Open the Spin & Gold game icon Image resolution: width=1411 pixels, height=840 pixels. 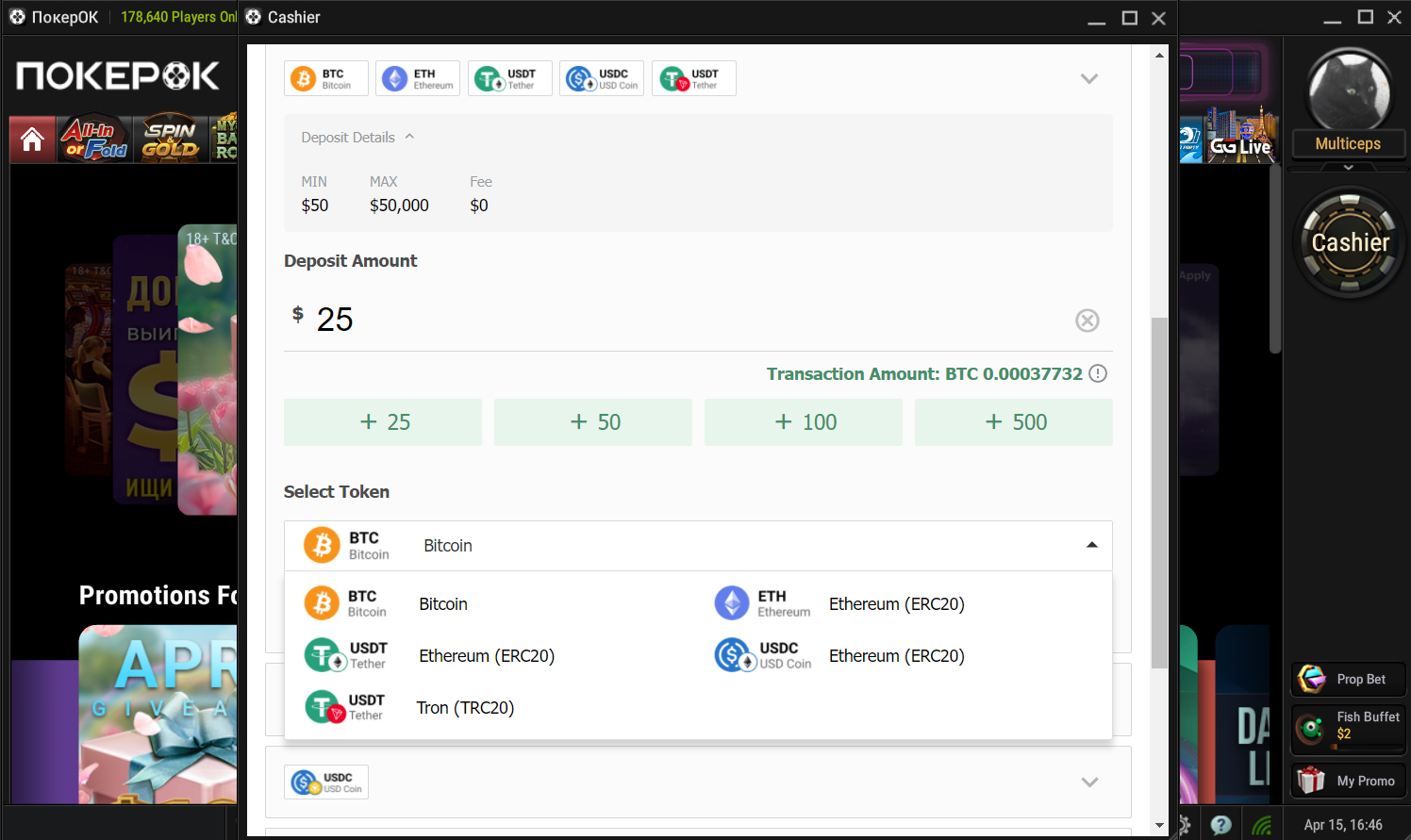(170, 140)
